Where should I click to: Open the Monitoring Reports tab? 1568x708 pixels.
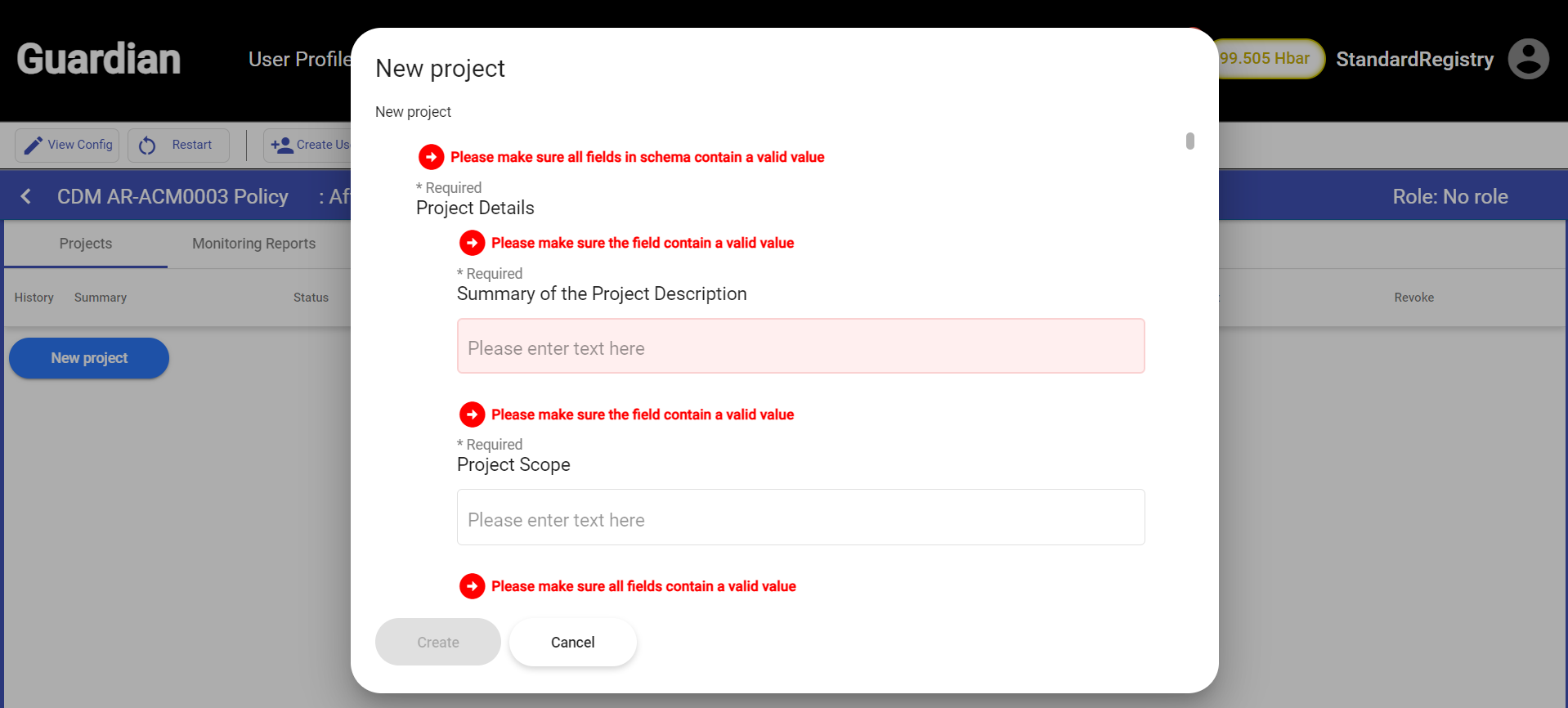tap(253, 244)
